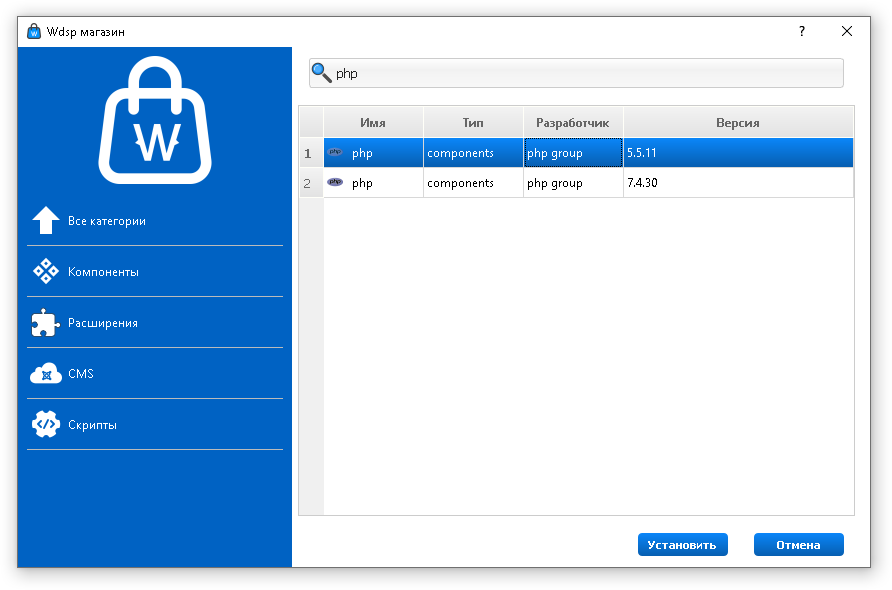
Task: Sort by the Версия column header
Action: [x=738, y=122]
